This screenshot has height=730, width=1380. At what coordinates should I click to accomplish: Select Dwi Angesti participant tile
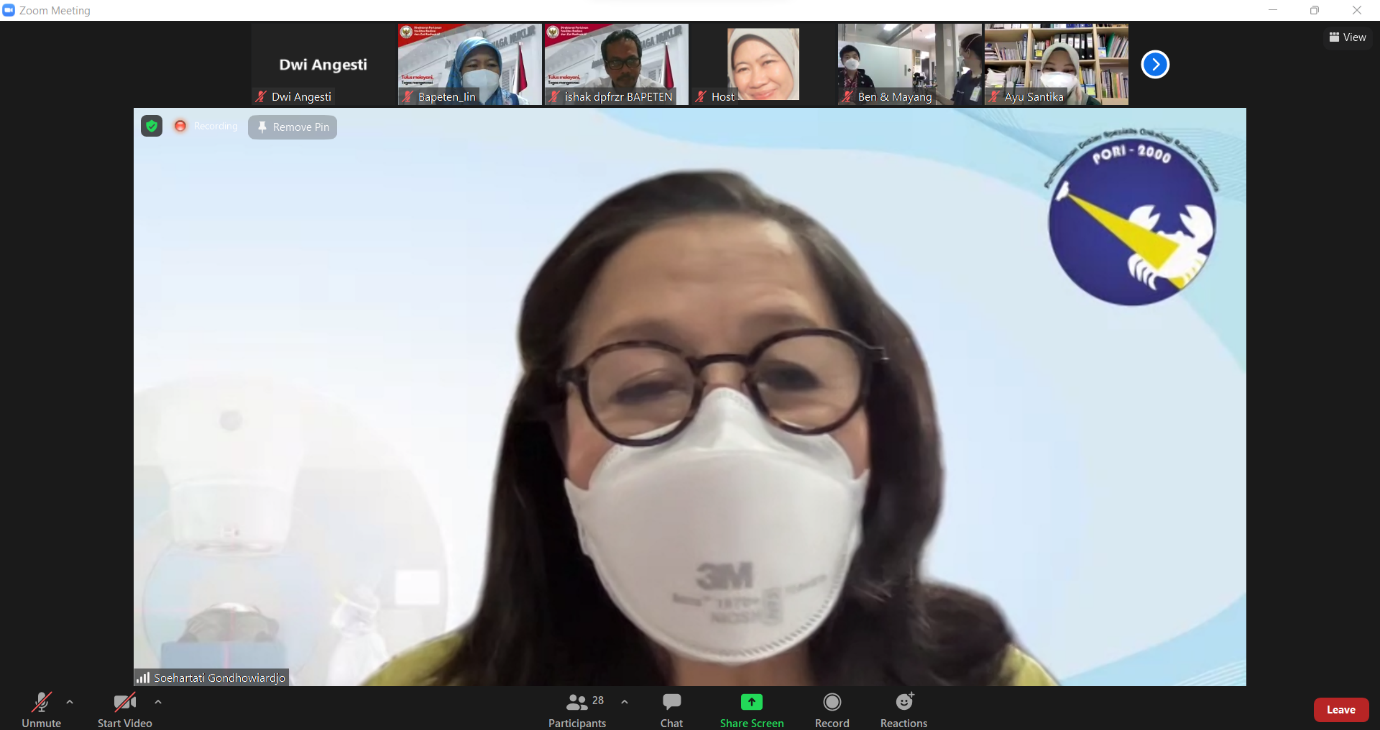(323, 65)
